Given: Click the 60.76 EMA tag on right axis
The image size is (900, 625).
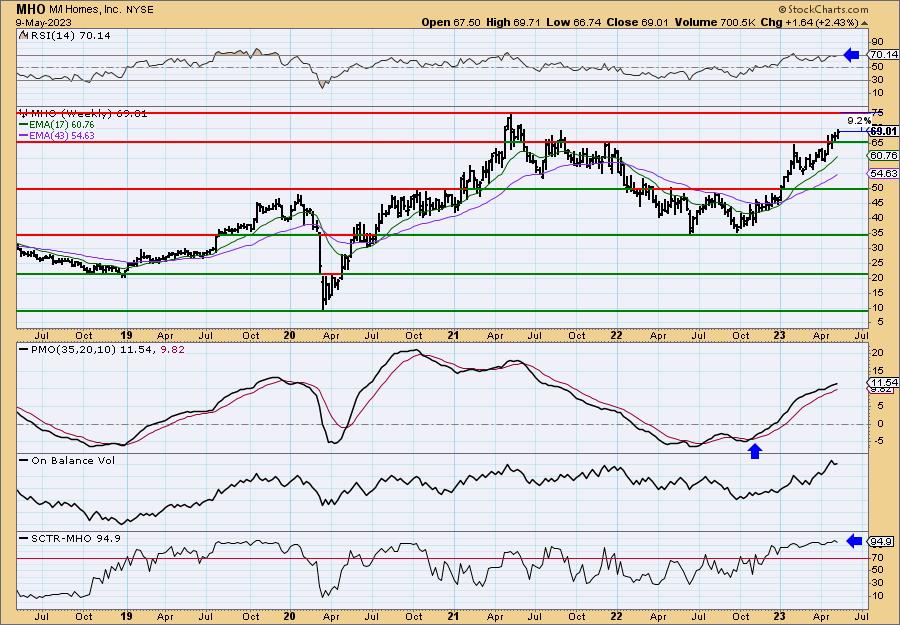Looking at the screenshot, I should coord(883,156).
